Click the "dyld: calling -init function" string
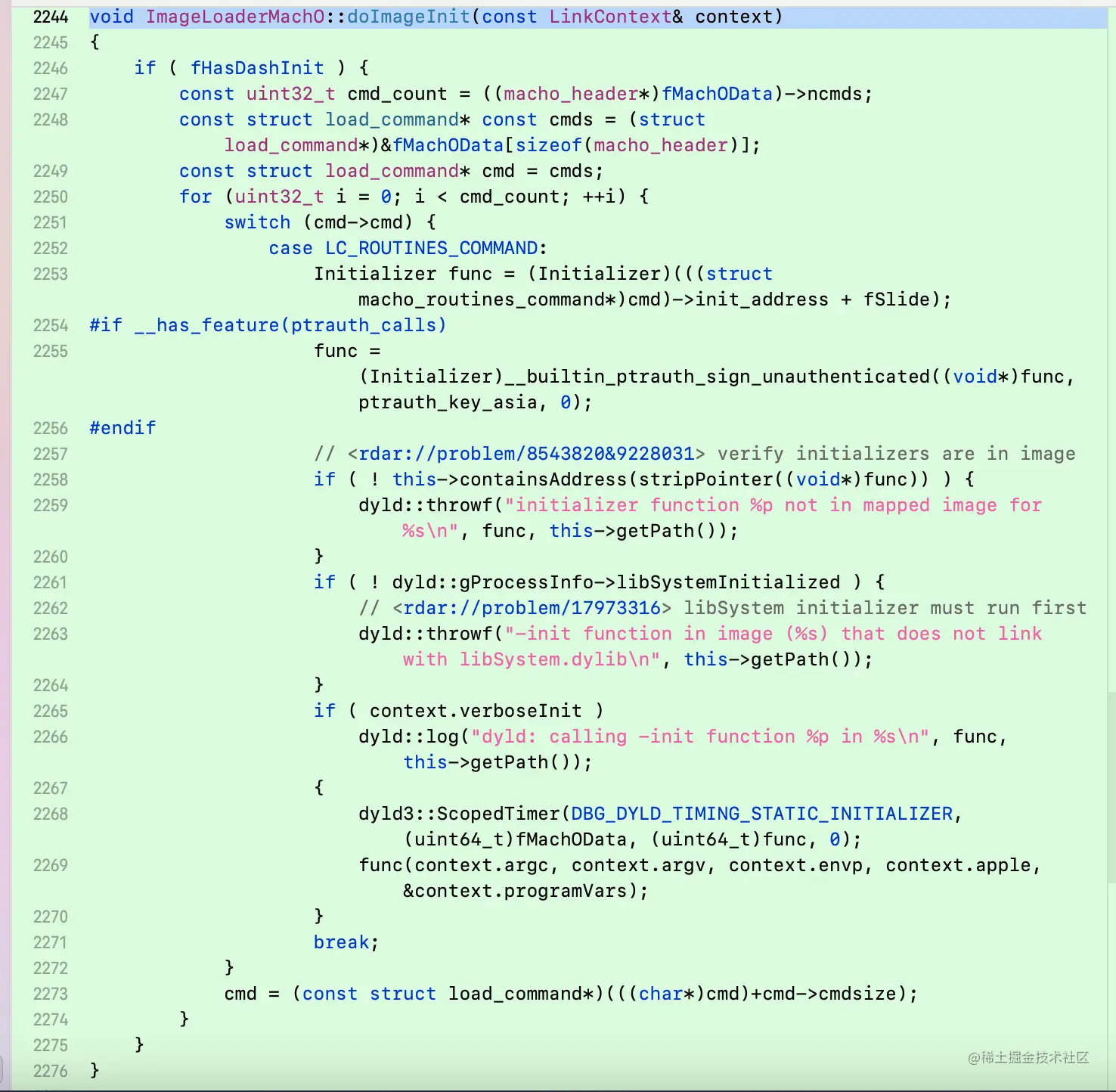 [x=633, y=737]
